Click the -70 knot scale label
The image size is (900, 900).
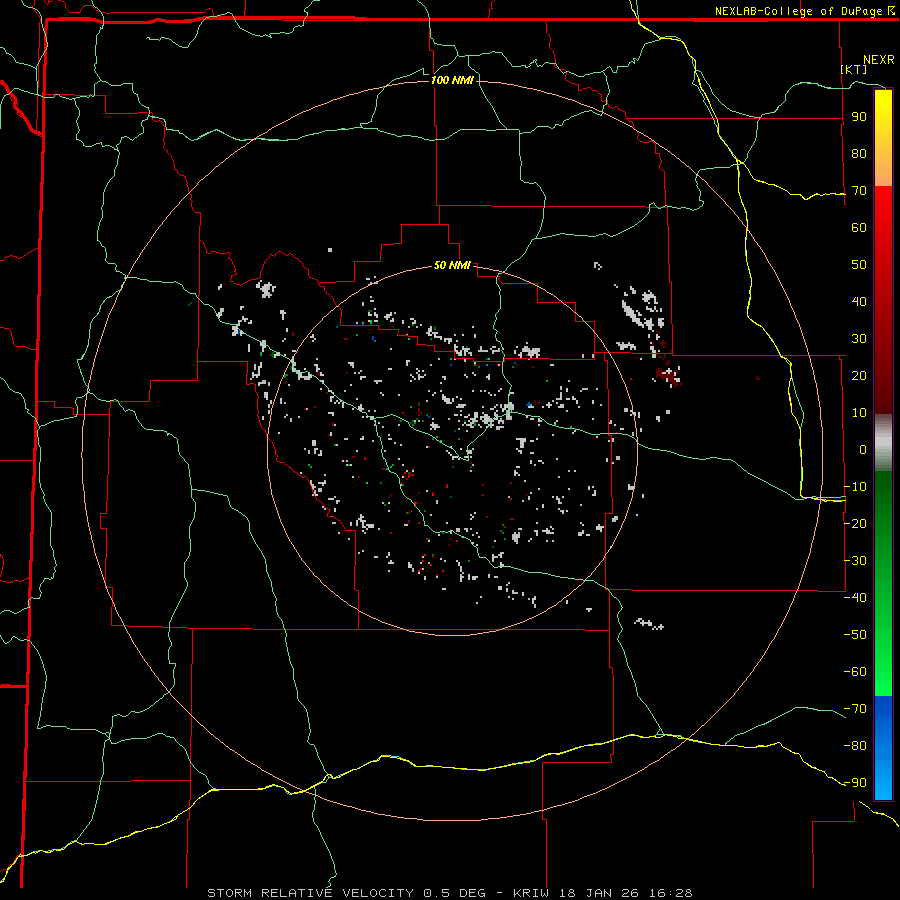855,709
